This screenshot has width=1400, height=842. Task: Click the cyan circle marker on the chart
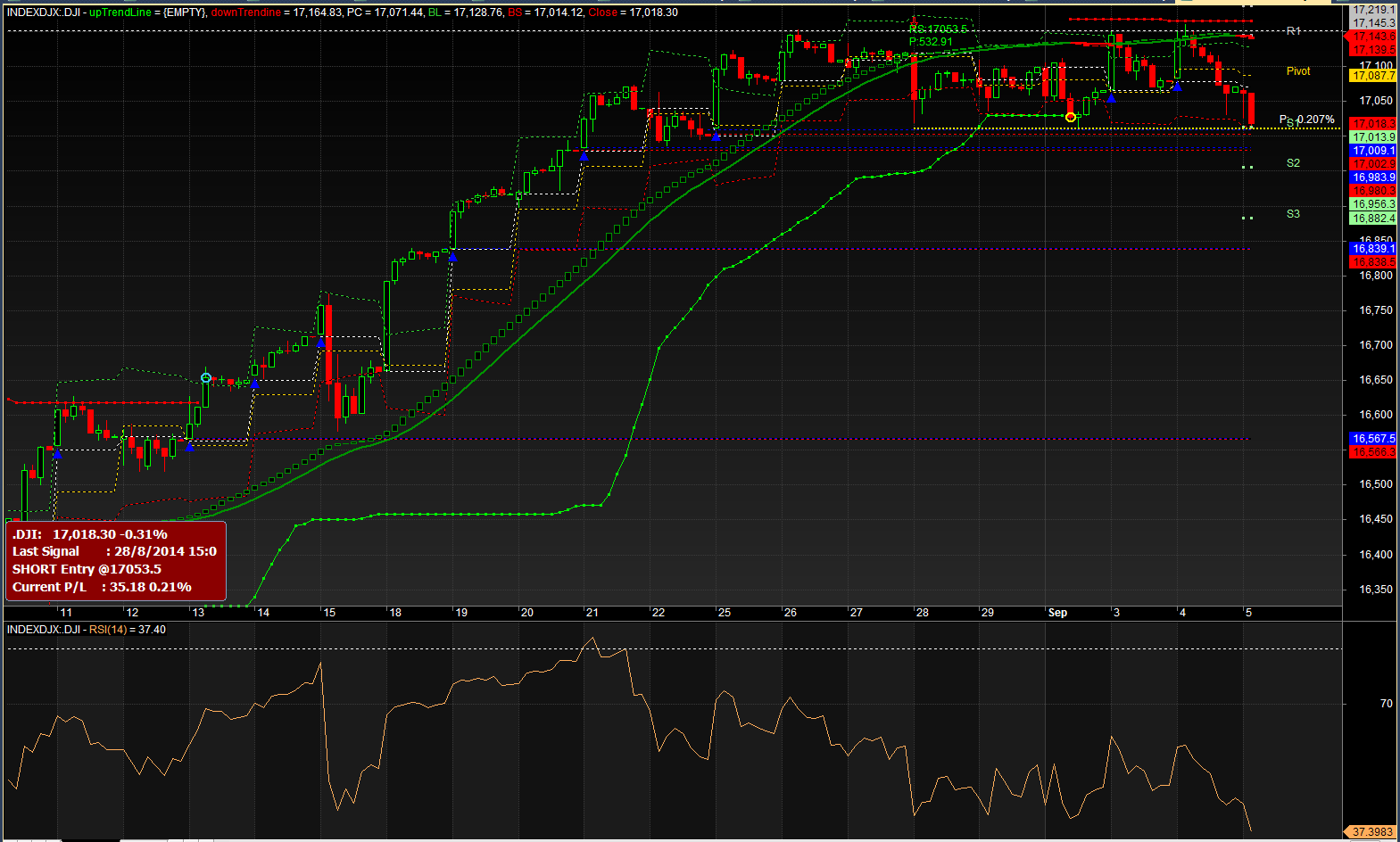point(206,378)
